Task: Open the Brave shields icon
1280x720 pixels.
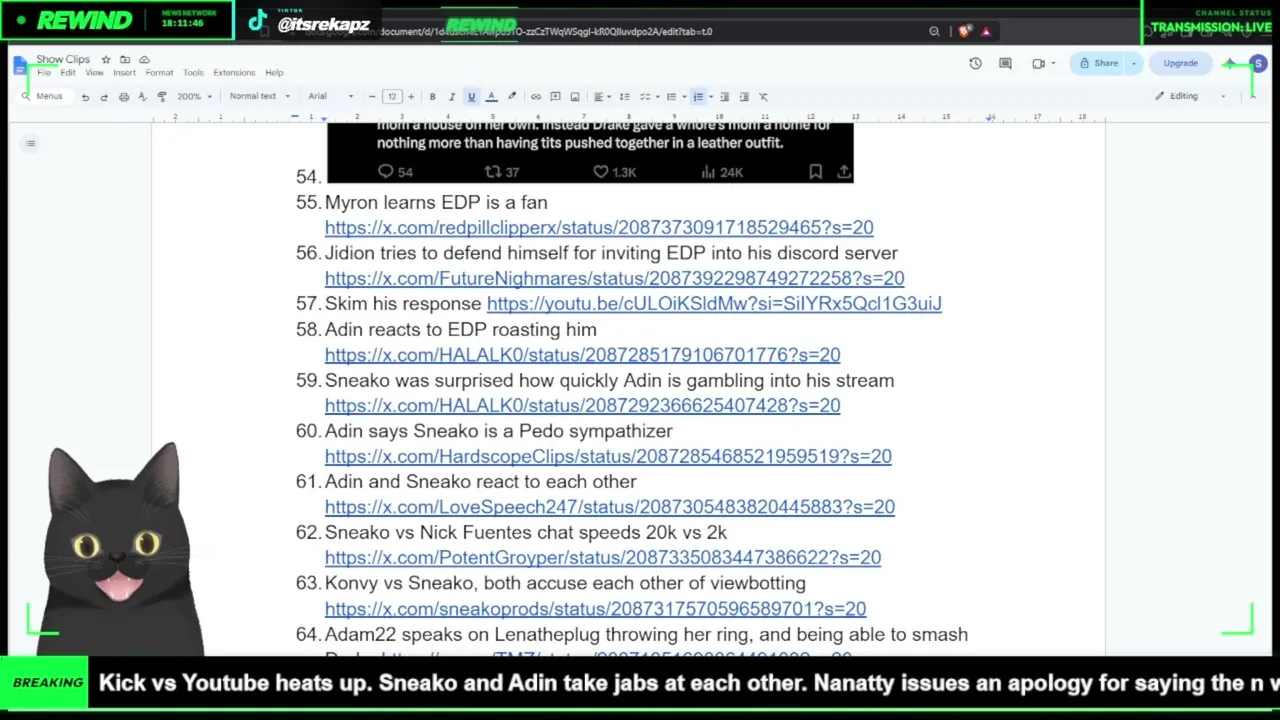Action: (964, 32)
